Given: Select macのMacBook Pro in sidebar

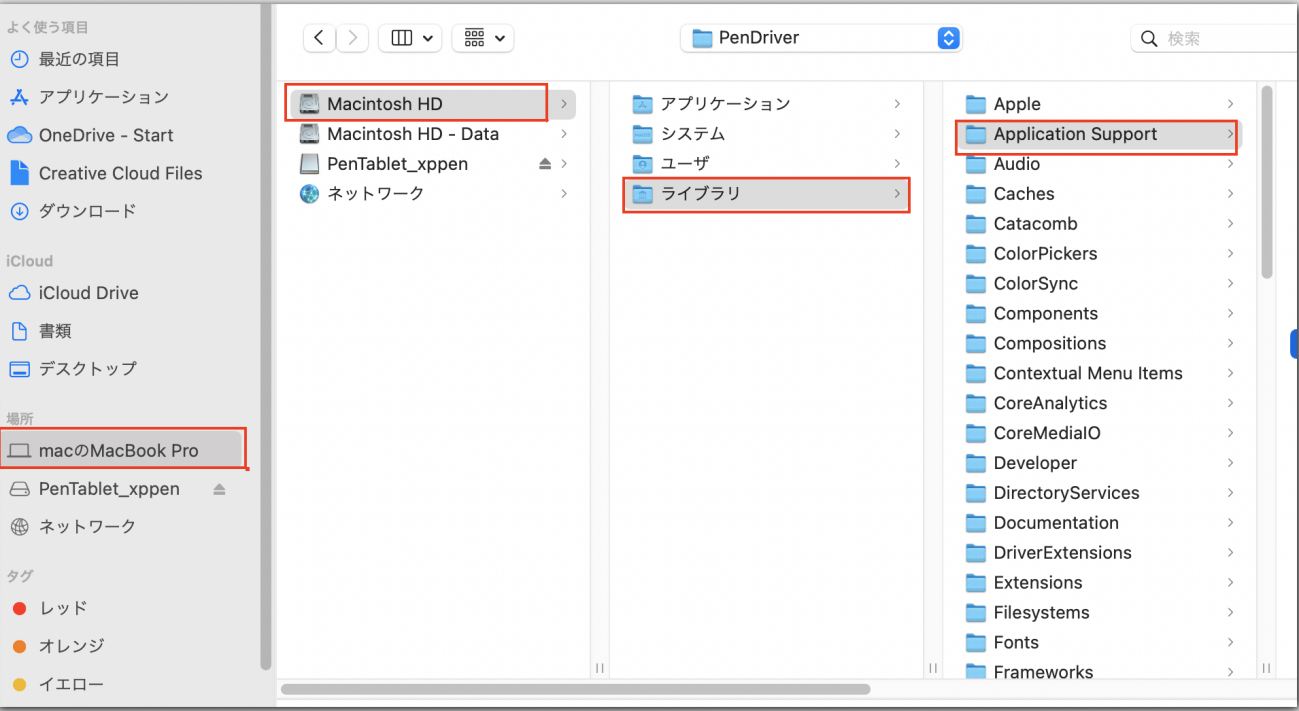Looking at the screenshot, I should tap(121, 450).
